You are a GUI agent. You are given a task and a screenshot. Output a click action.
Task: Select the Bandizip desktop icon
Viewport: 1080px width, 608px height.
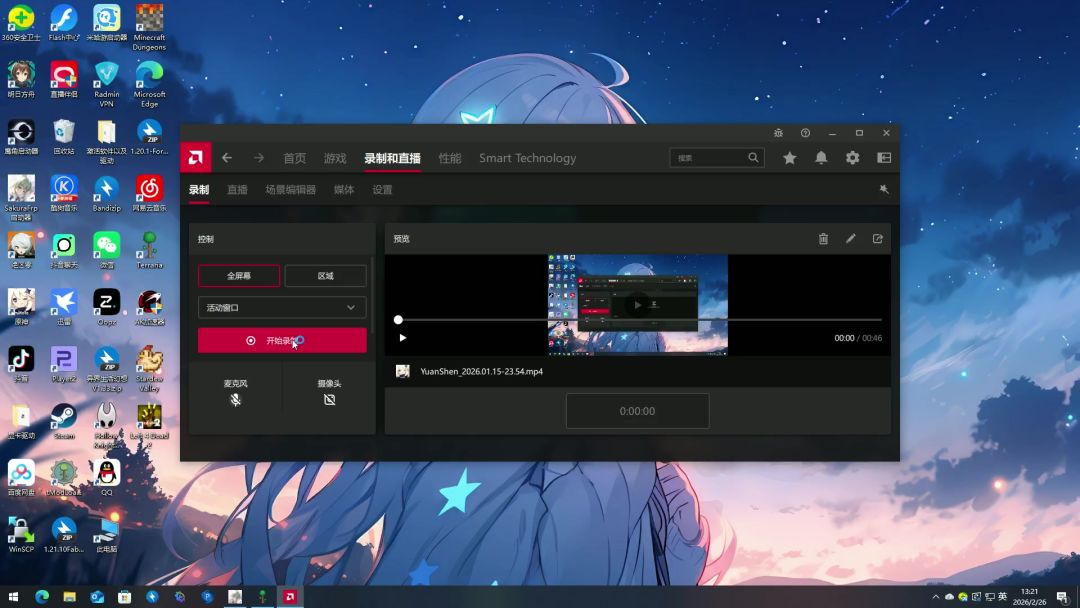coord(106,193)
